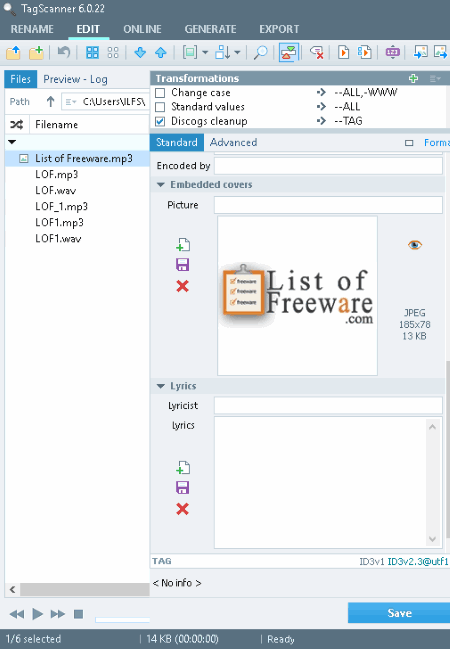
Task: Open path history dropdown
Action: tap(71, 101)
